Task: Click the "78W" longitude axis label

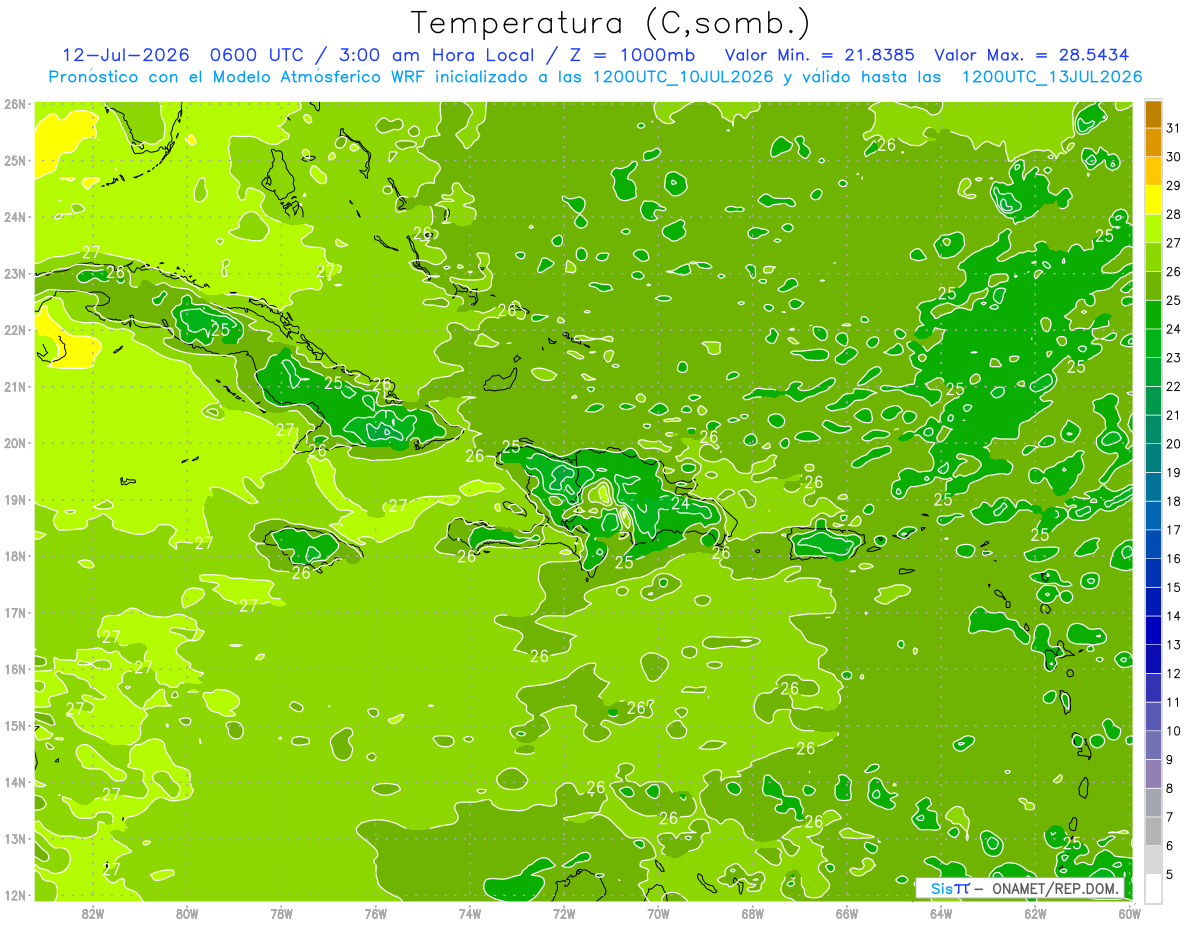Action: (281, 912)
